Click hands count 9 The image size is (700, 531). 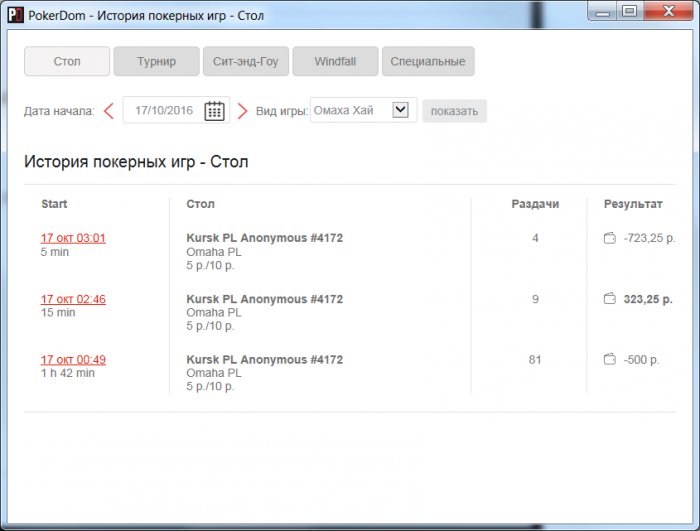[x=535, y=299]
